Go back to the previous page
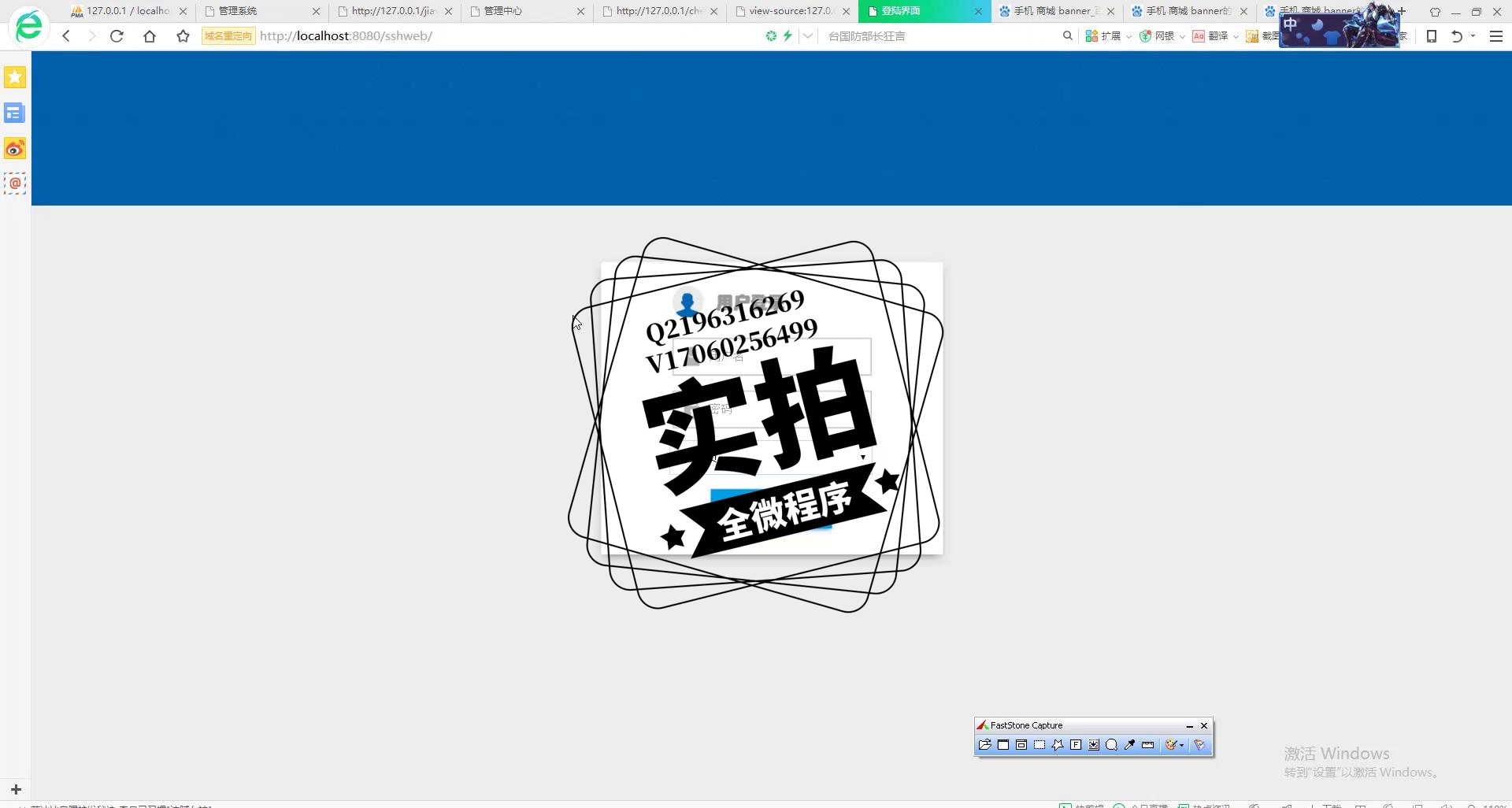Screen dimensions: 1512x808 [66, 36]
